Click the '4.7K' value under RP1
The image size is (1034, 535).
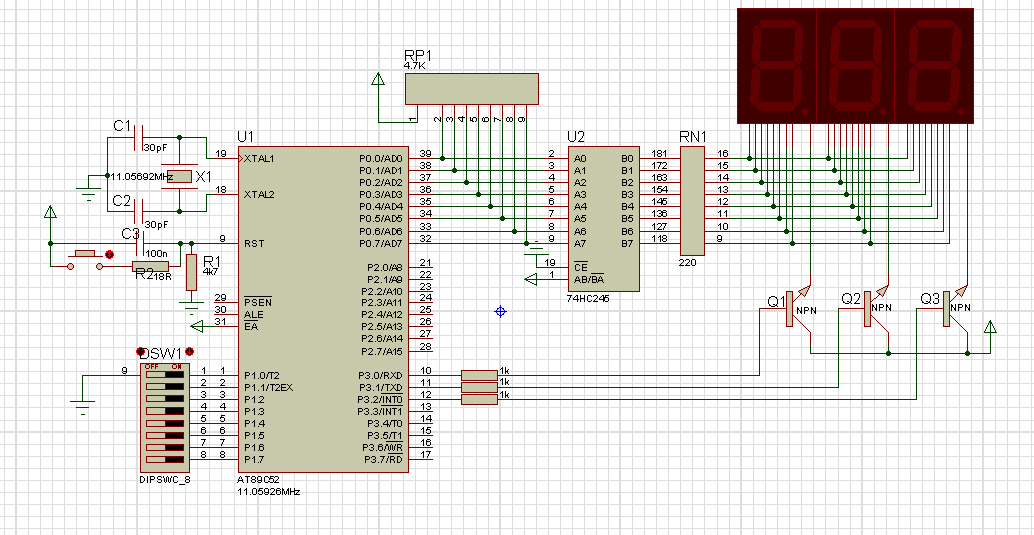tap(414, 66)
